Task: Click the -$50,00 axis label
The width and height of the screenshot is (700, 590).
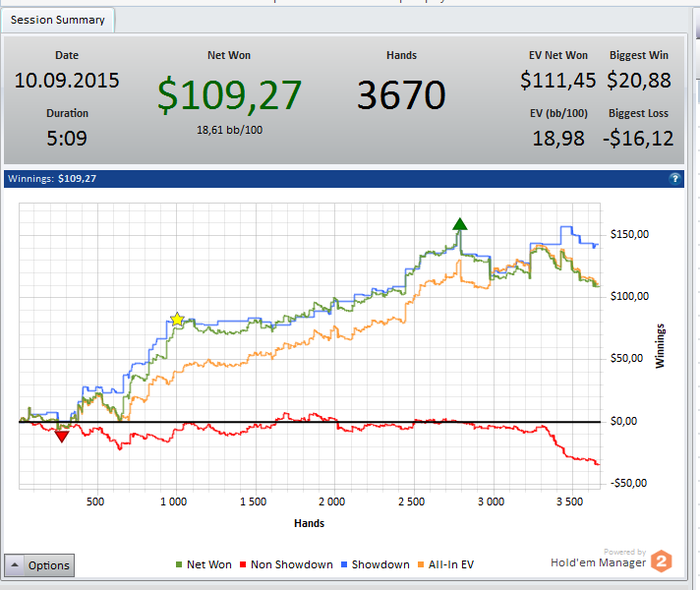Action: click(x=629, y=483)
